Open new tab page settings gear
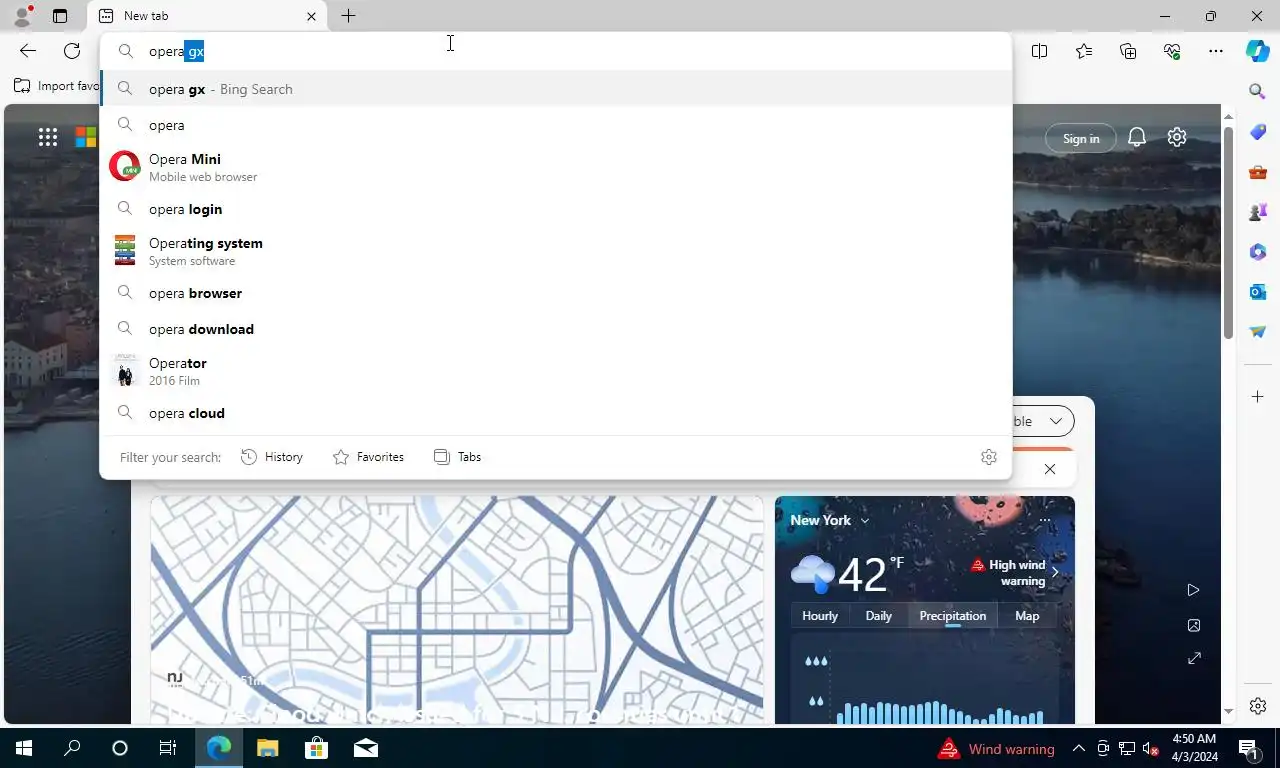 pos(1177,138)
